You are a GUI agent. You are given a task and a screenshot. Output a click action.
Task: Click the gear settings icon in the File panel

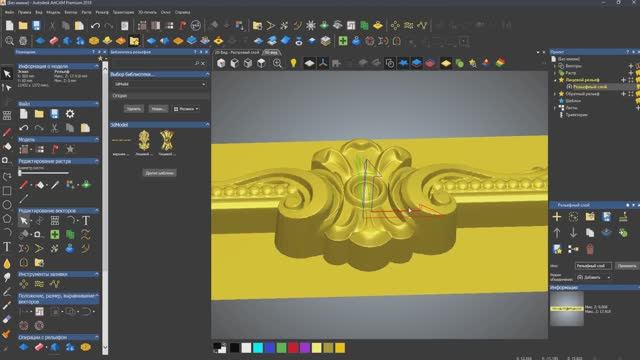[70, 114]
